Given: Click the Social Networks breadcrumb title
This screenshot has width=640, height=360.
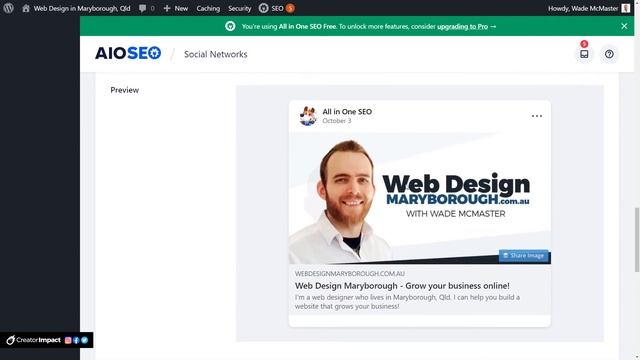Looking at the screenshot, I should 216,54.
